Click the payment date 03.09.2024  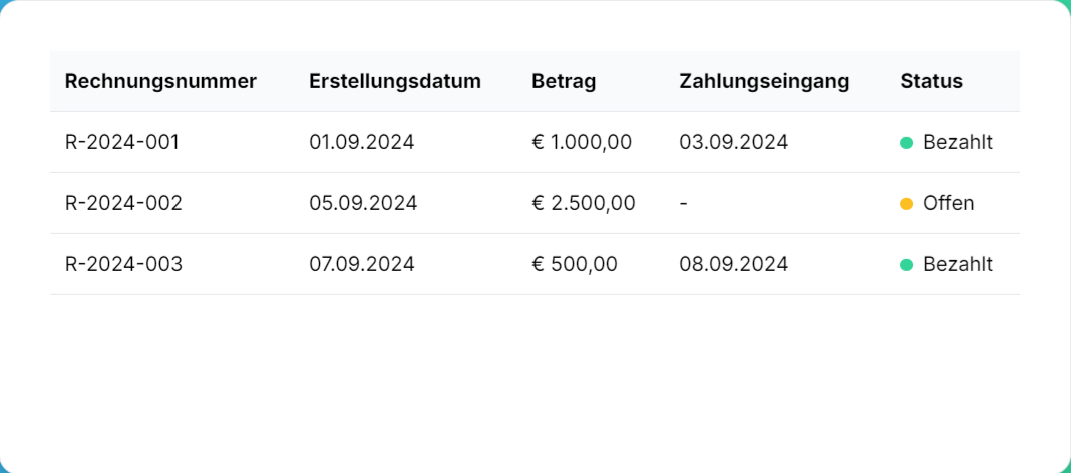coord(733,143)
